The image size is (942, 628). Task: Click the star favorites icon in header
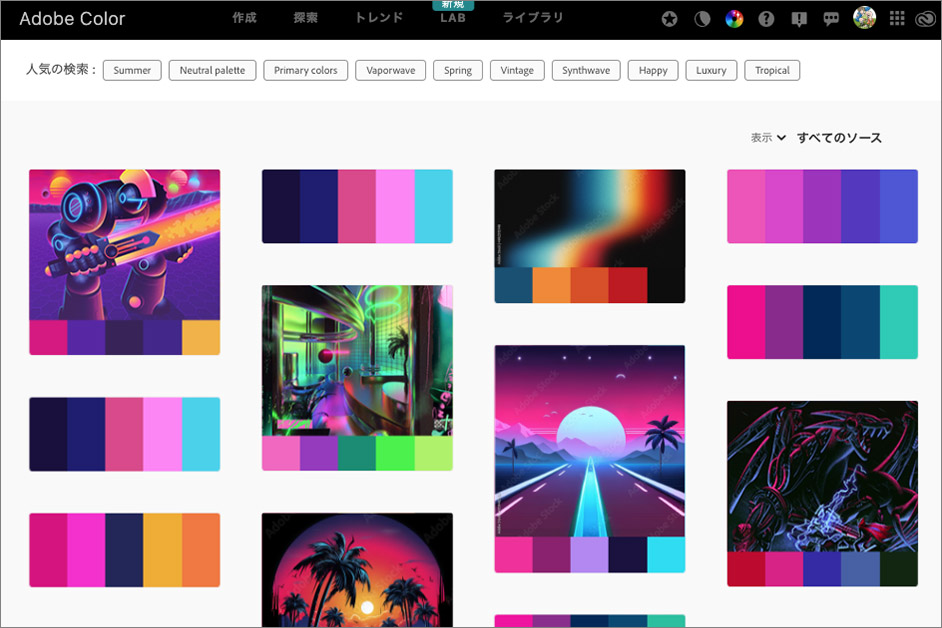tap(669, 19)
